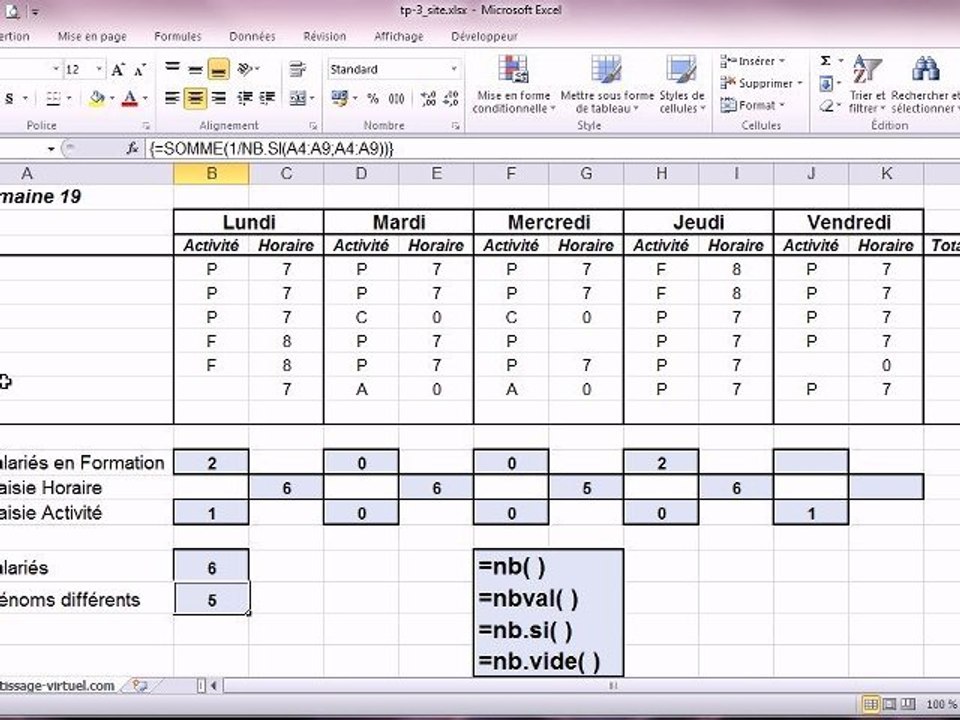The height and width of the screenshot is (720, 960).
Task: Click the insert worksheet tab icon
Action: tap(139, 686)
